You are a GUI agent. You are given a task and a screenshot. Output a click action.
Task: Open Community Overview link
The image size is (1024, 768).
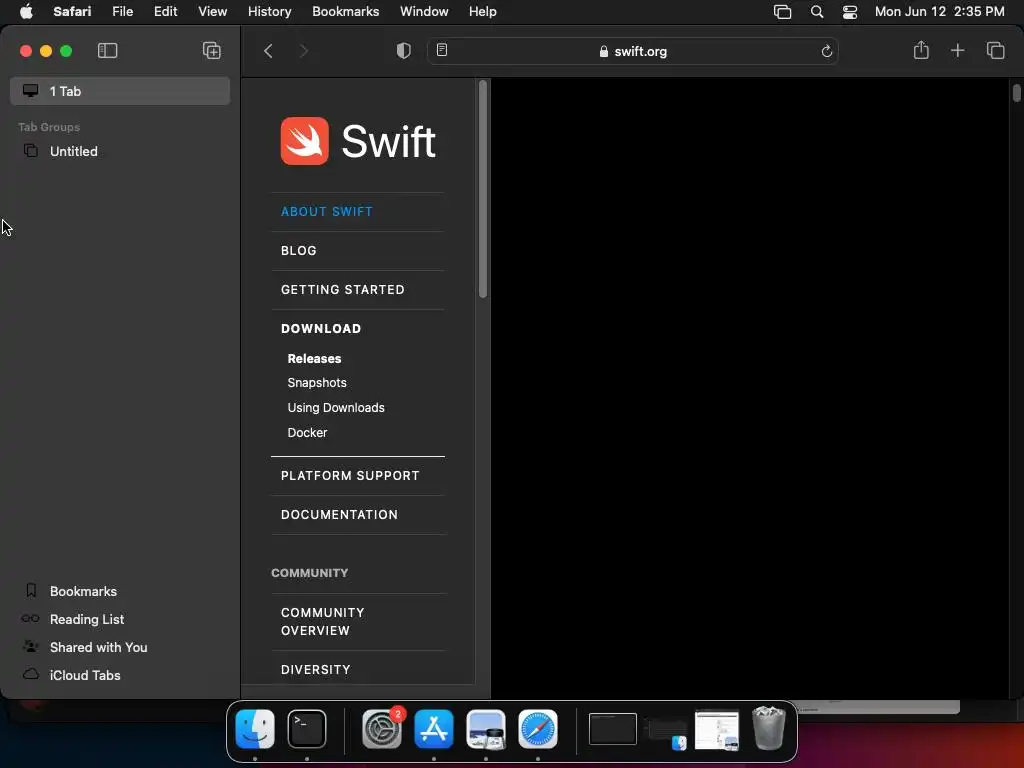coord(323,621)
